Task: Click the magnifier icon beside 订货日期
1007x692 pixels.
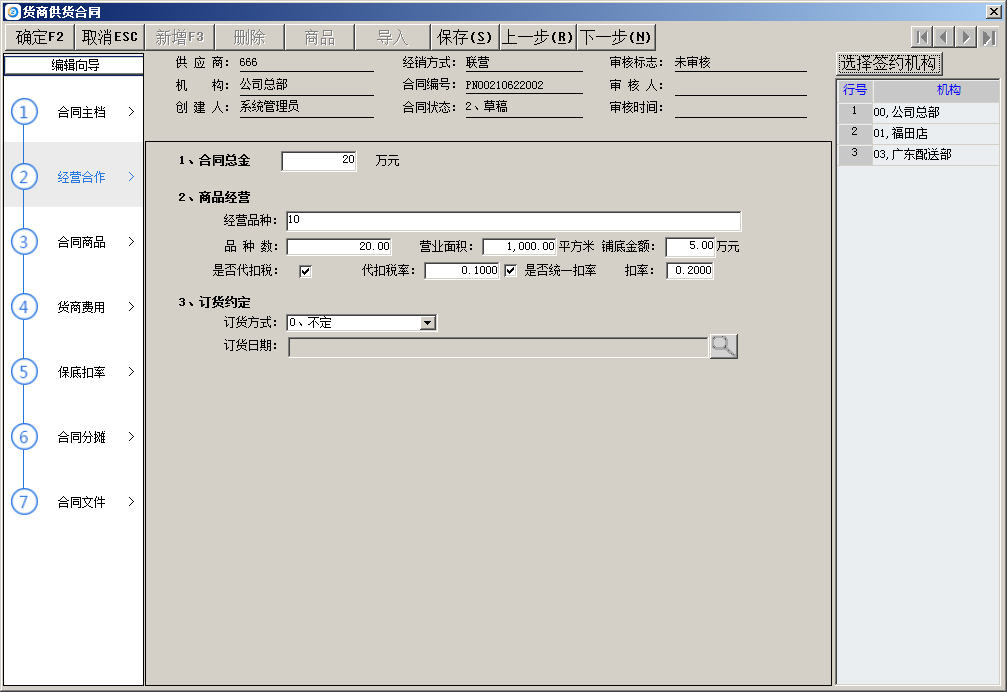Action: (723, 346)
